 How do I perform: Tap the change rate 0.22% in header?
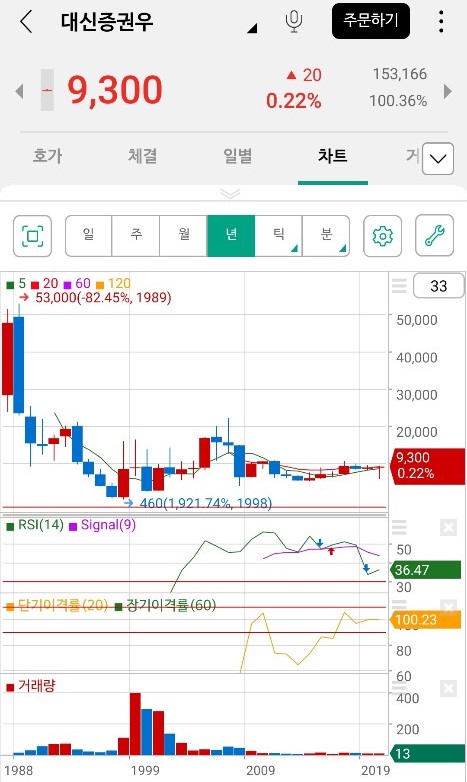point(293,101)
